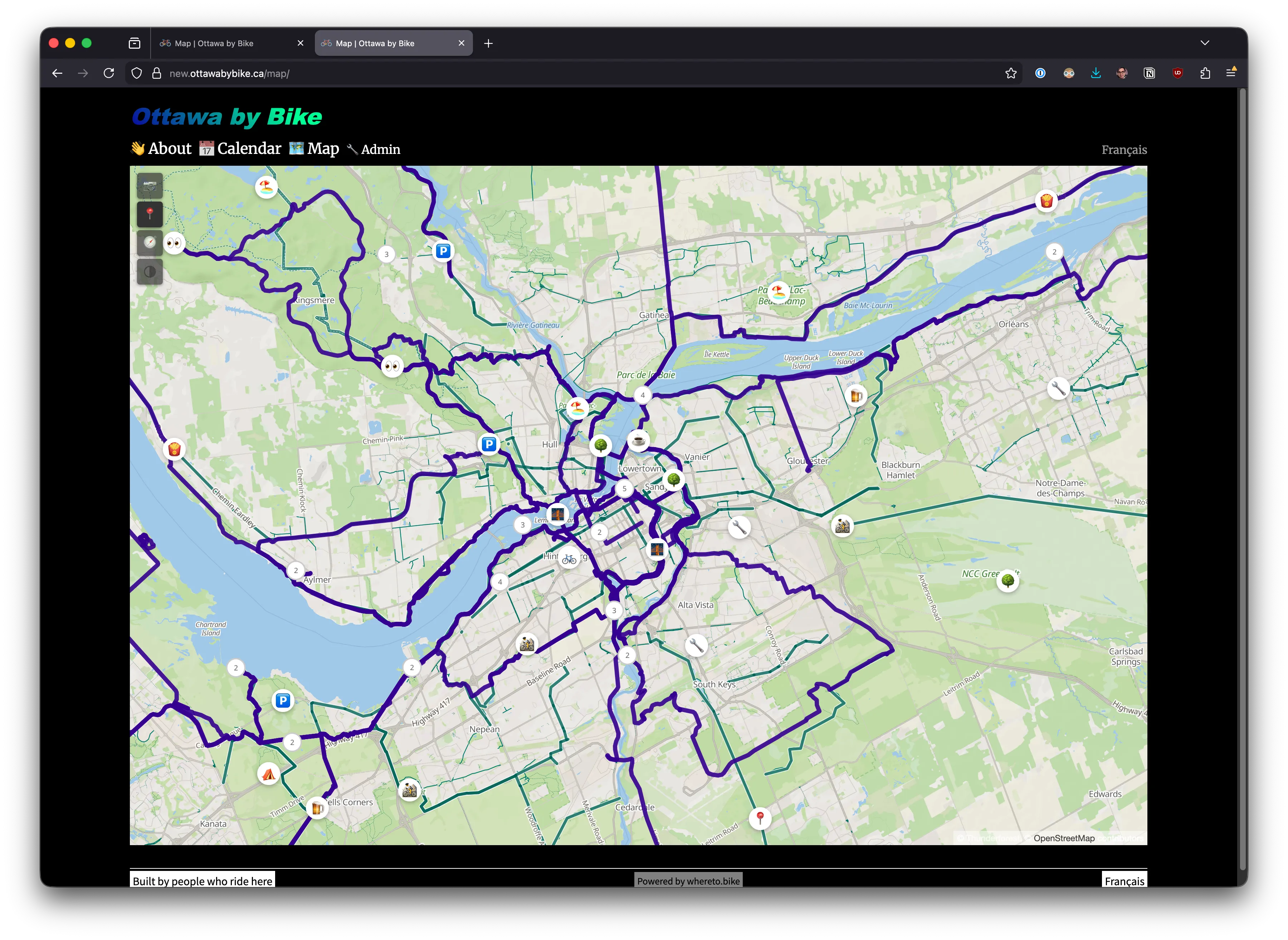This screenshot has height=940, width=1288.
Task: Select the camera tool in the map controls
Action: point(150,186)
